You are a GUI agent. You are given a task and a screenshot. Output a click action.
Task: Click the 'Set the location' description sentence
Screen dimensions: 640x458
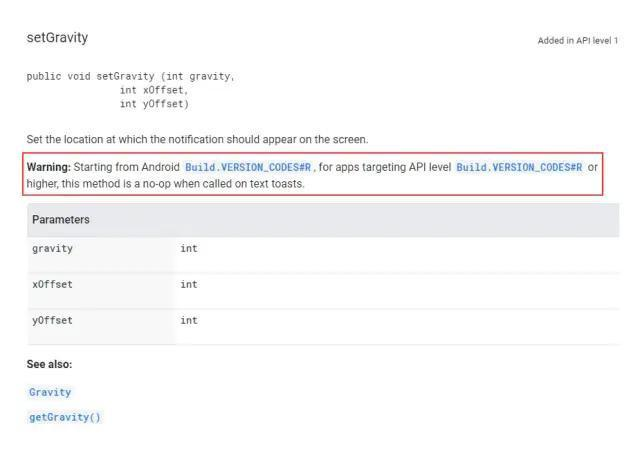coord(197,139)
